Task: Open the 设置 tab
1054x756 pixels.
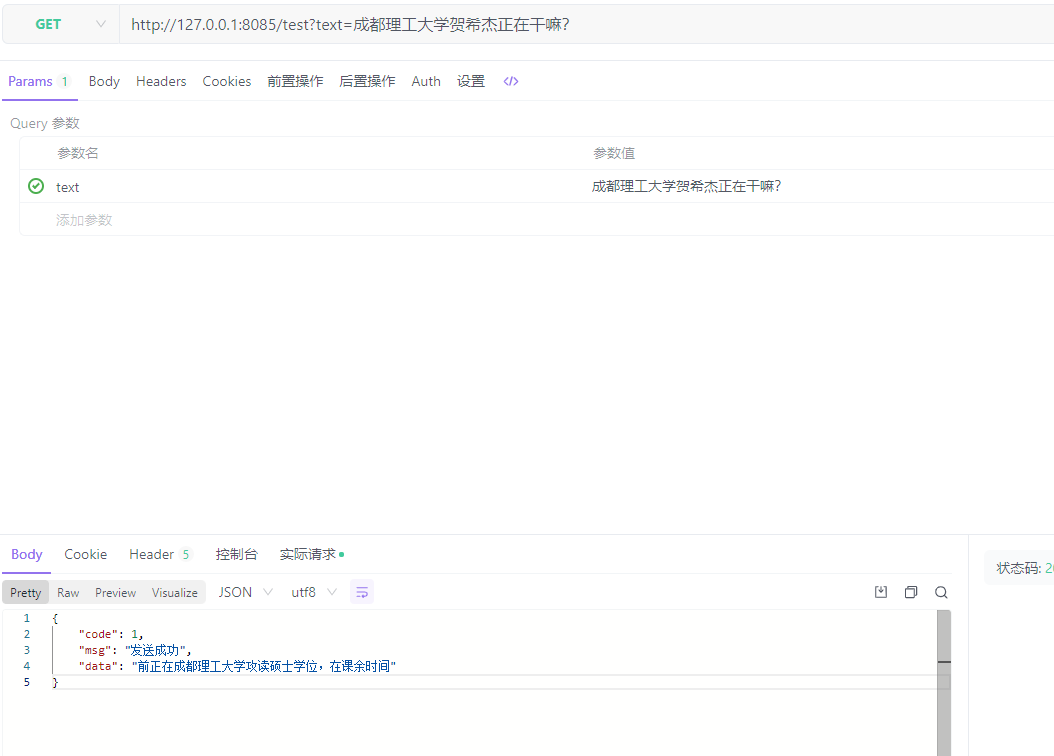Action: point(471,81)
